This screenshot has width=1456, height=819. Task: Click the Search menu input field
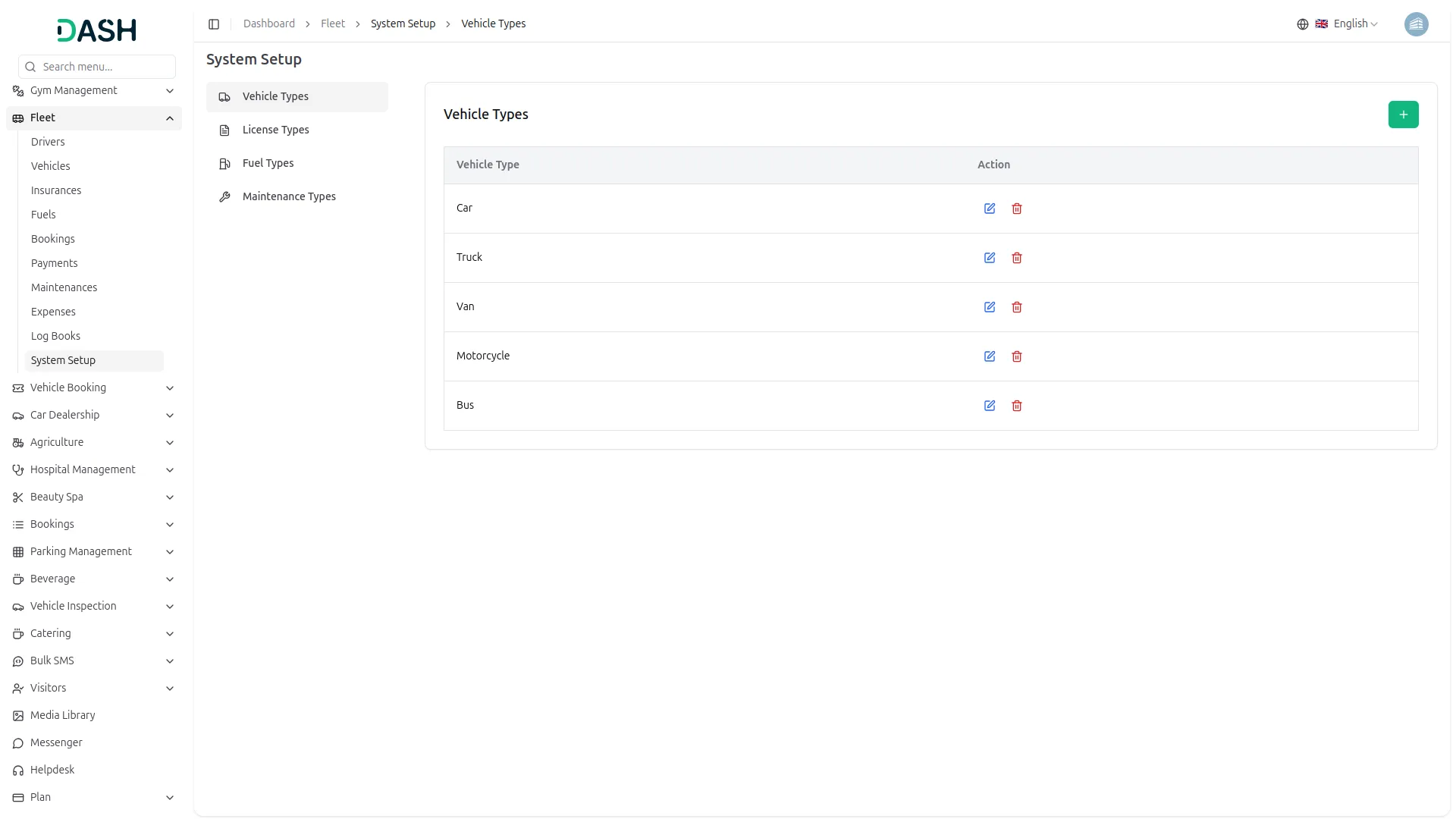pyautogui.click(x=97, y=67)
